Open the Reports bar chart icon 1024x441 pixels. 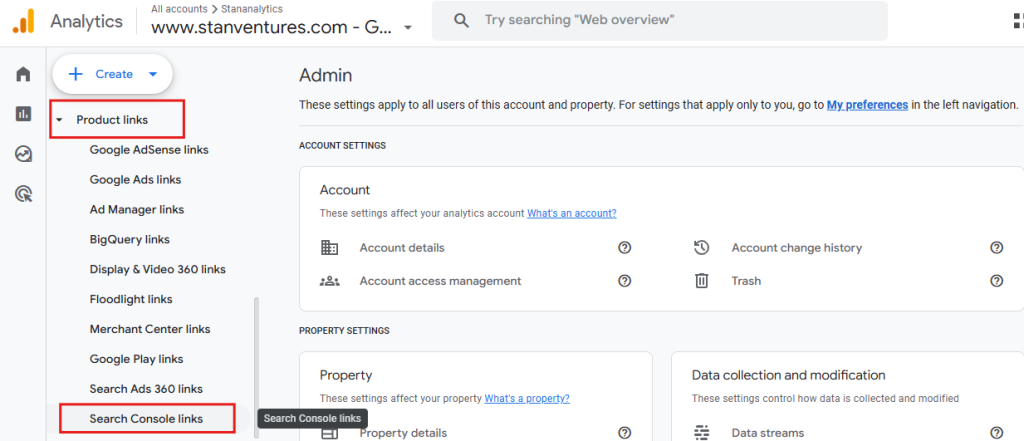23,114
